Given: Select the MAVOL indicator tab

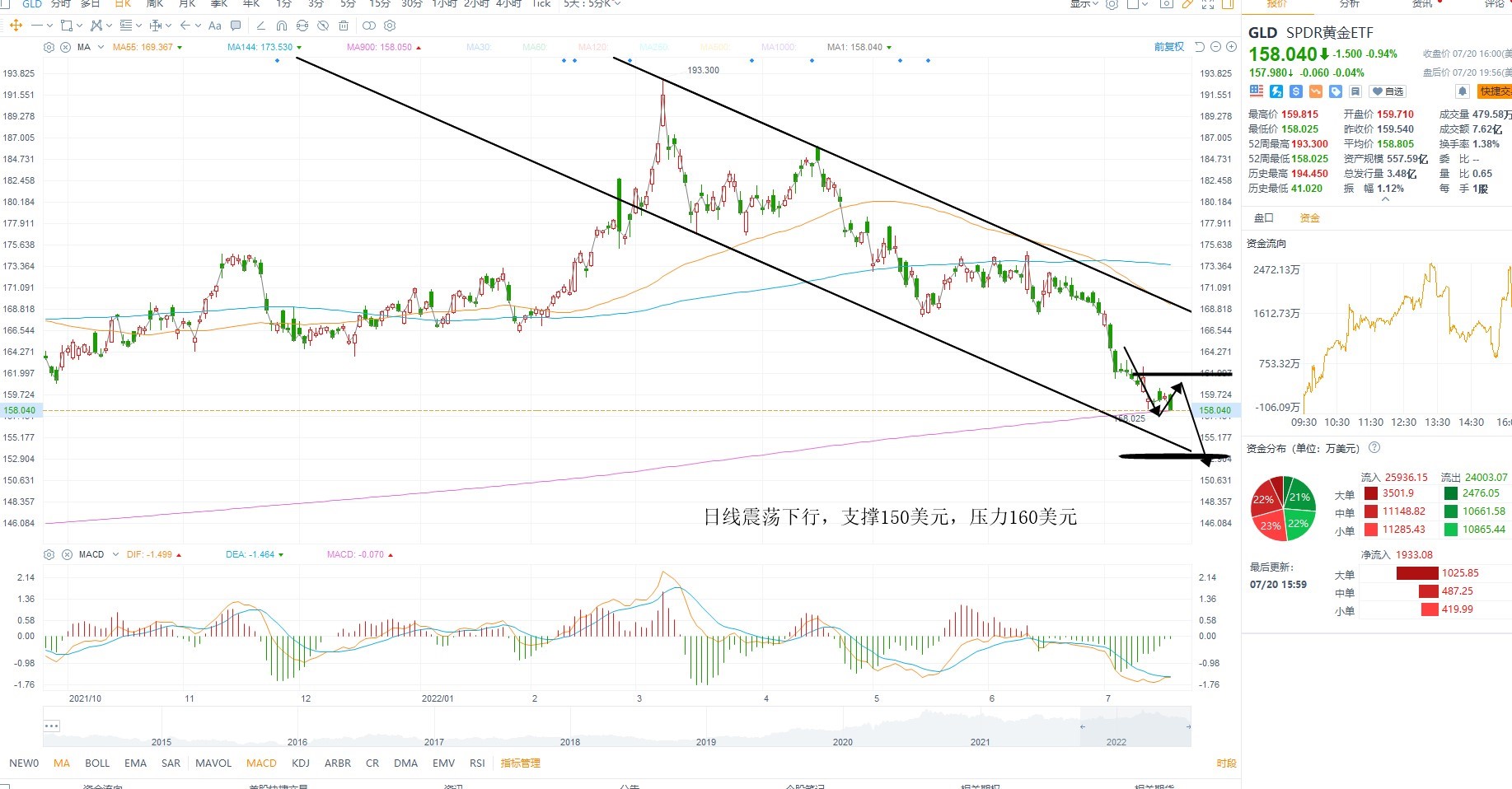Looking at the screenshot, I should pyautogui.click(x=213, y=763).
